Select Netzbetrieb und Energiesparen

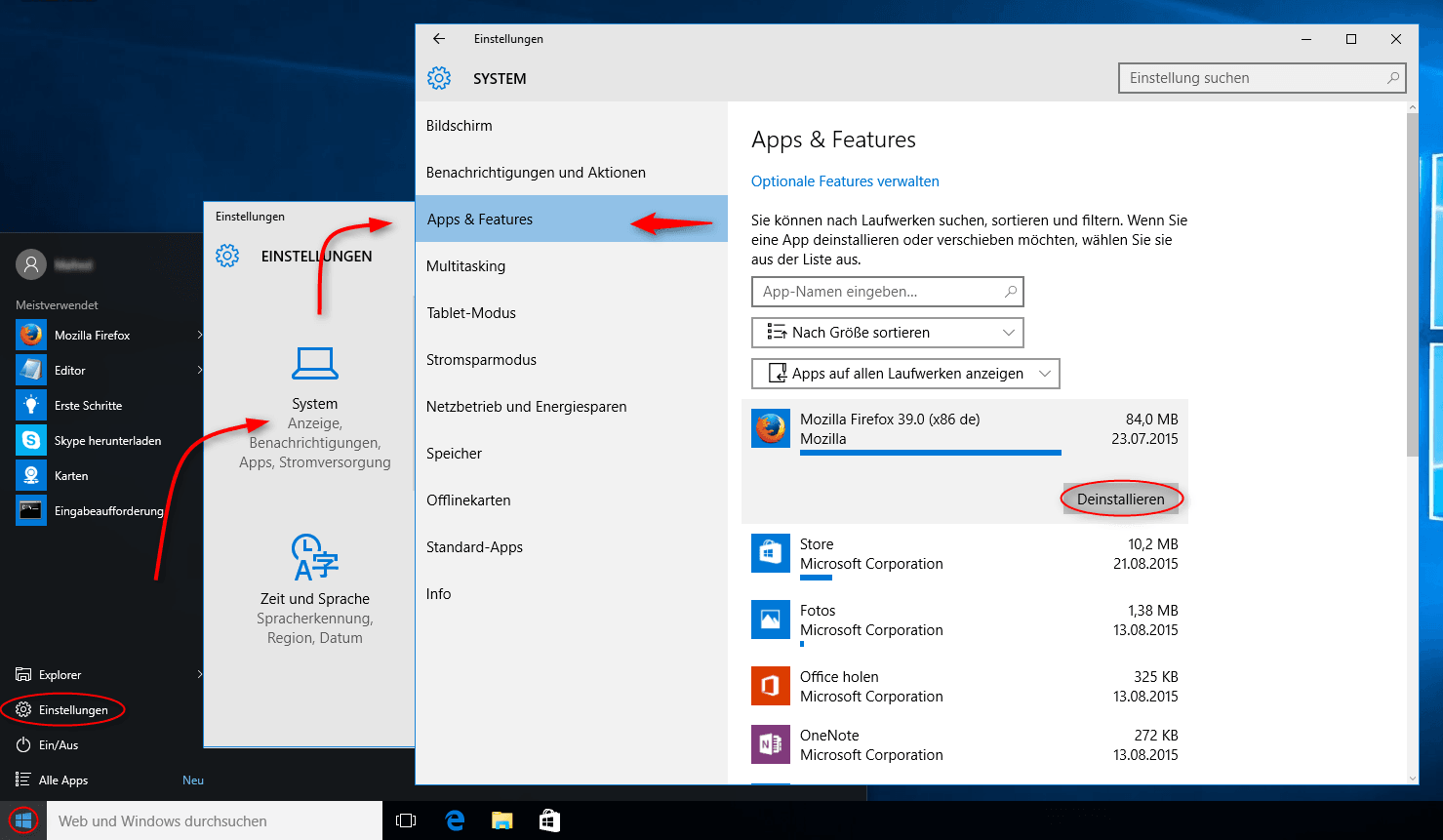tap(572, 407)
